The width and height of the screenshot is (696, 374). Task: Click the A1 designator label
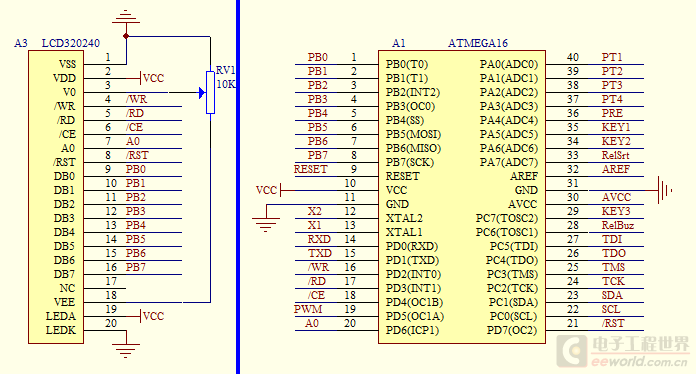coord(399,43)
